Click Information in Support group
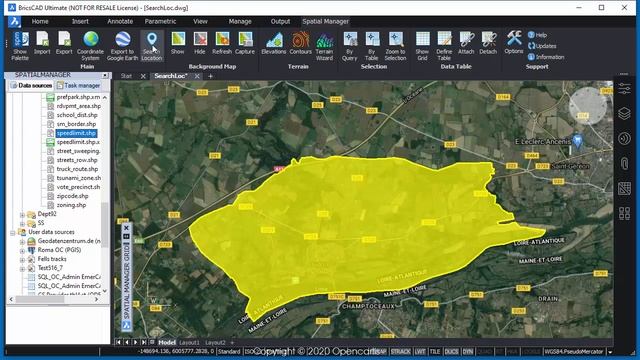The width and height of the screenshot is (640, 360). 546,57
